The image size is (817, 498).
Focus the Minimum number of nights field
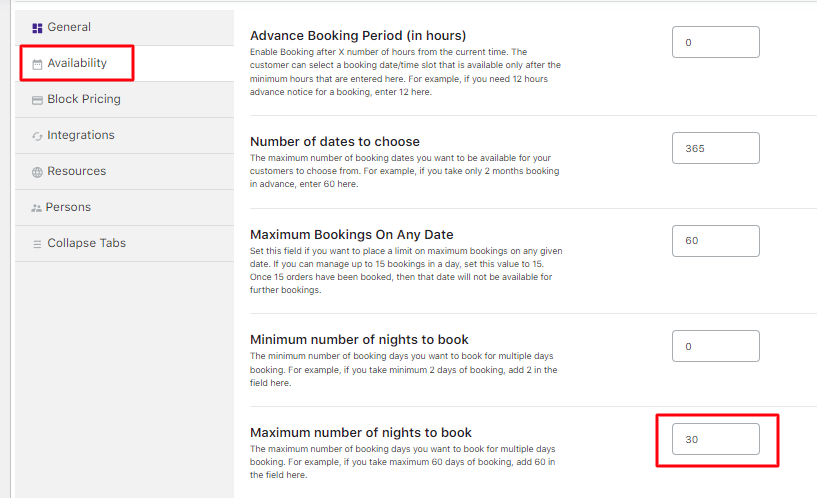(715, 346)
